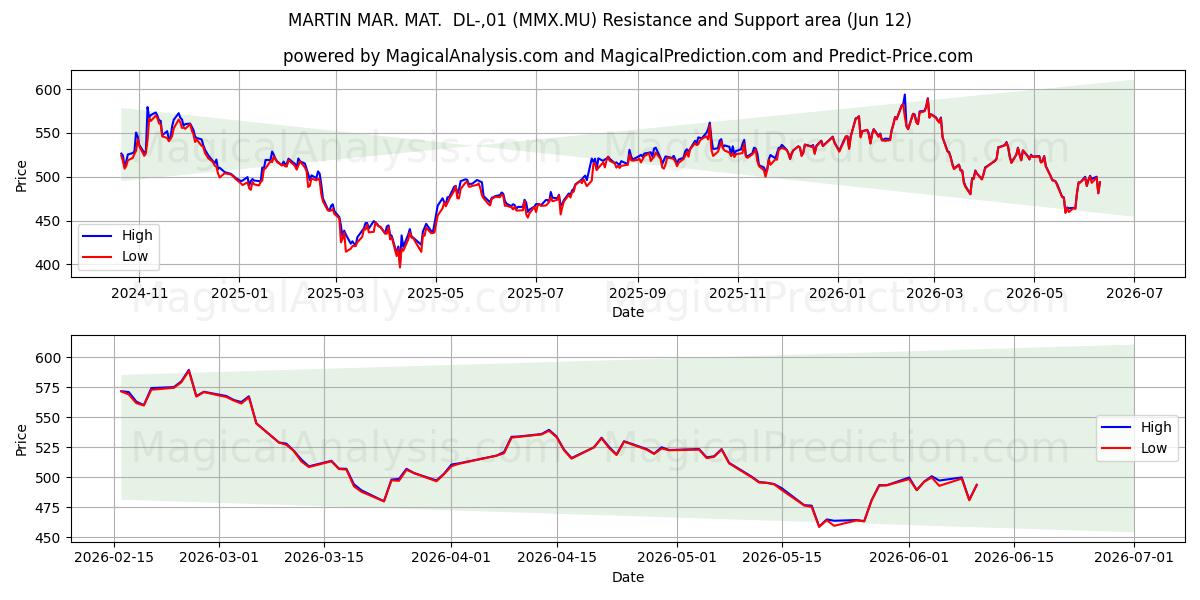1200x600 pixels.
Task: Click the '475' y-axis label in the lower chart
Action: (x=50, y=508)
